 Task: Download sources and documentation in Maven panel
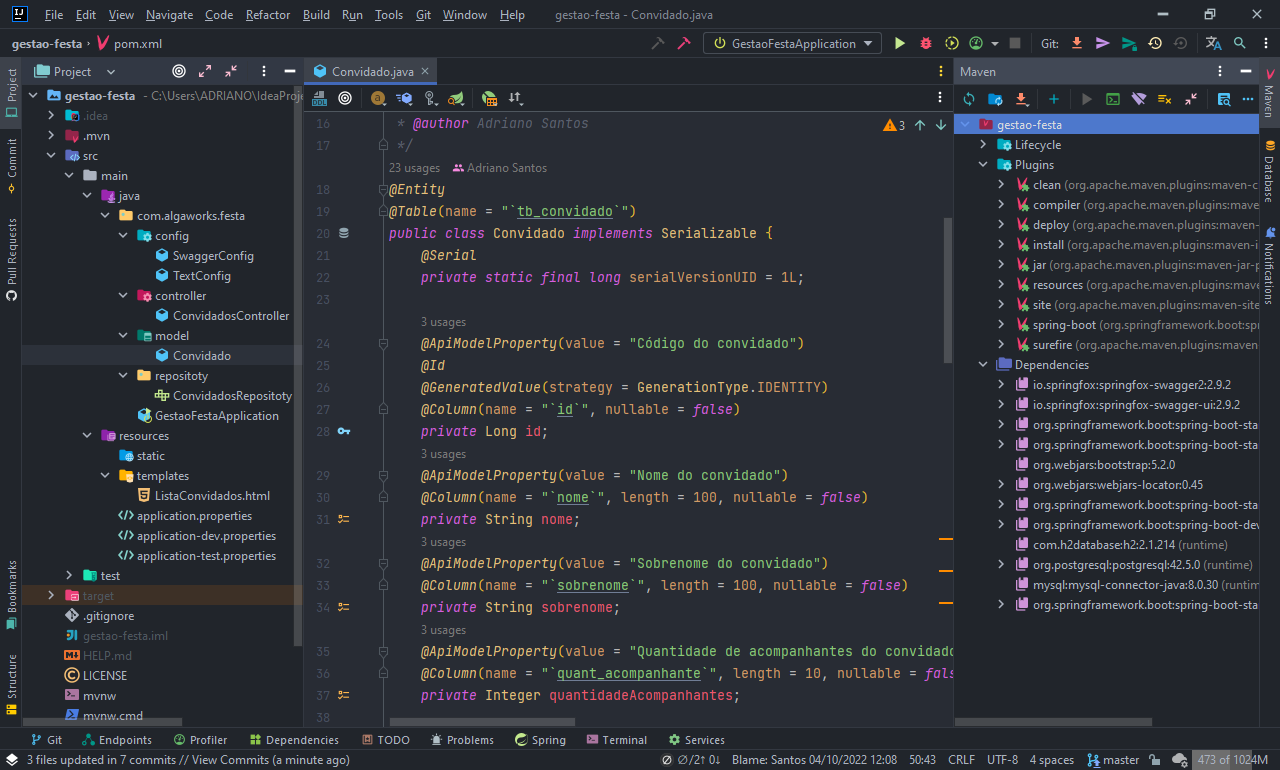[x=1021, y=99]
